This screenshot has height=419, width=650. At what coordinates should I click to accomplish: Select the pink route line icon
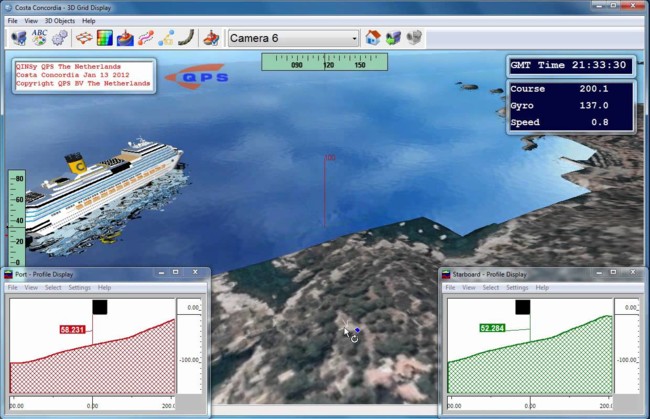[146, 38]
